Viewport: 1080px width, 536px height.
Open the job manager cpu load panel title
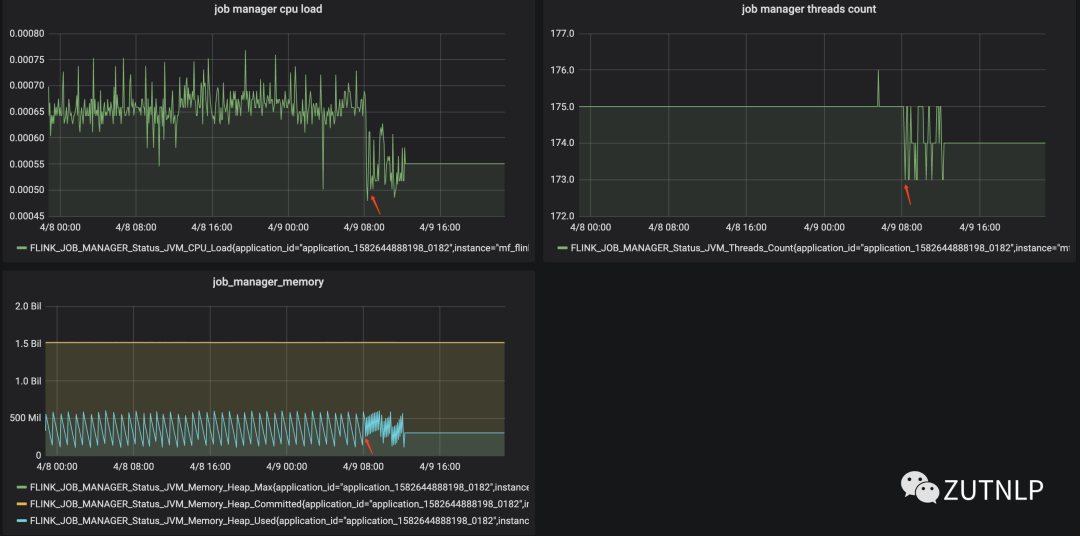click(268, 10)
